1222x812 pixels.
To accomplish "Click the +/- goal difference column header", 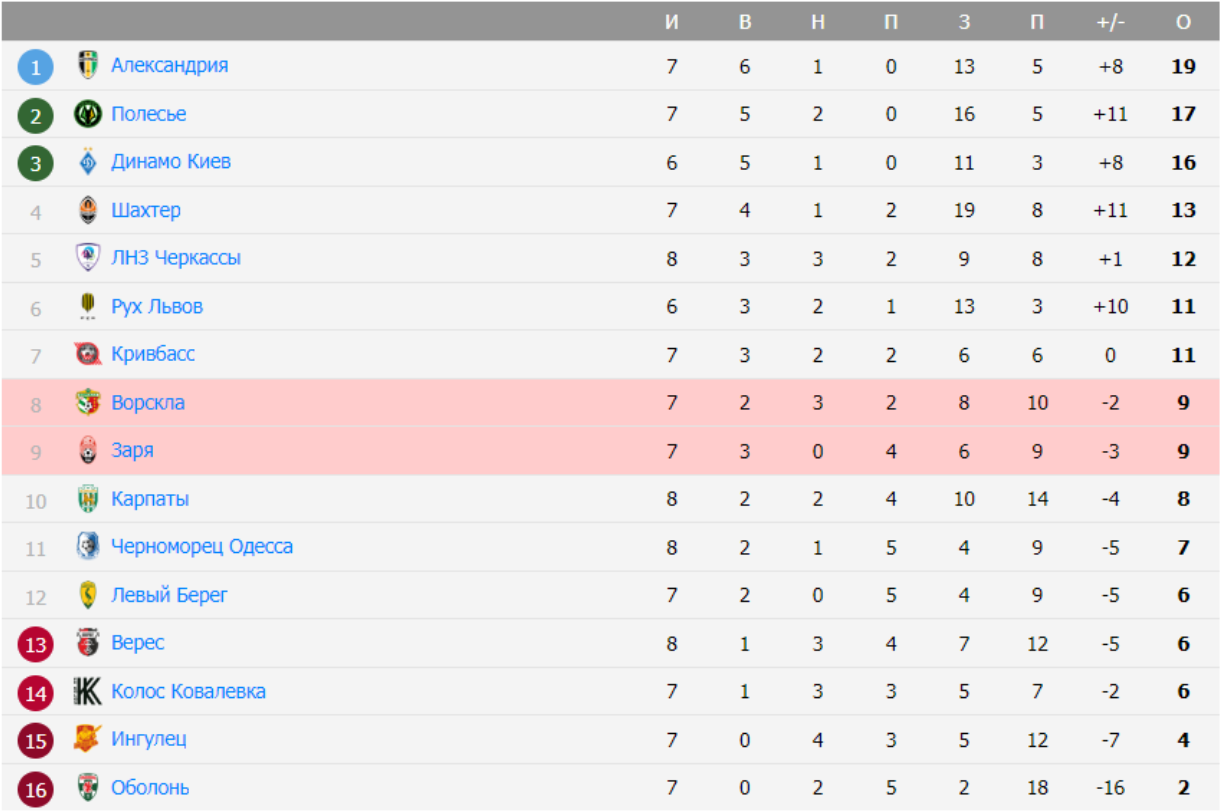I will pyautogui.click(x=1110, y=22).
